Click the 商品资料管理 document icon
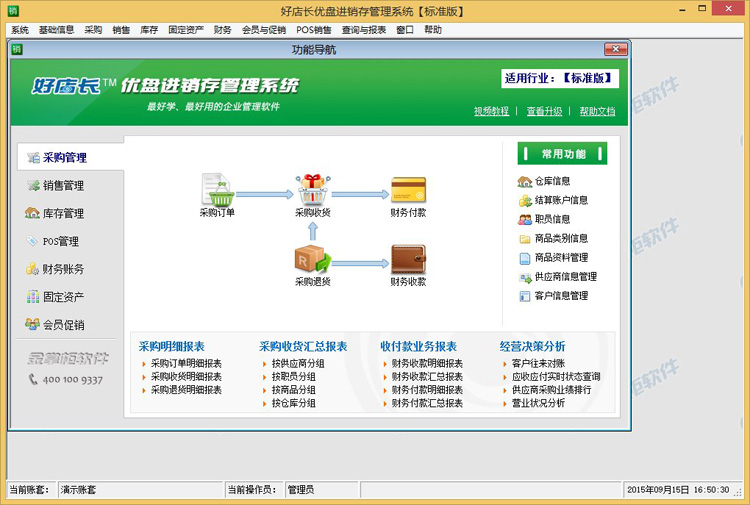The width and height of the screenshot is (750, 505). tap(525, 258)
